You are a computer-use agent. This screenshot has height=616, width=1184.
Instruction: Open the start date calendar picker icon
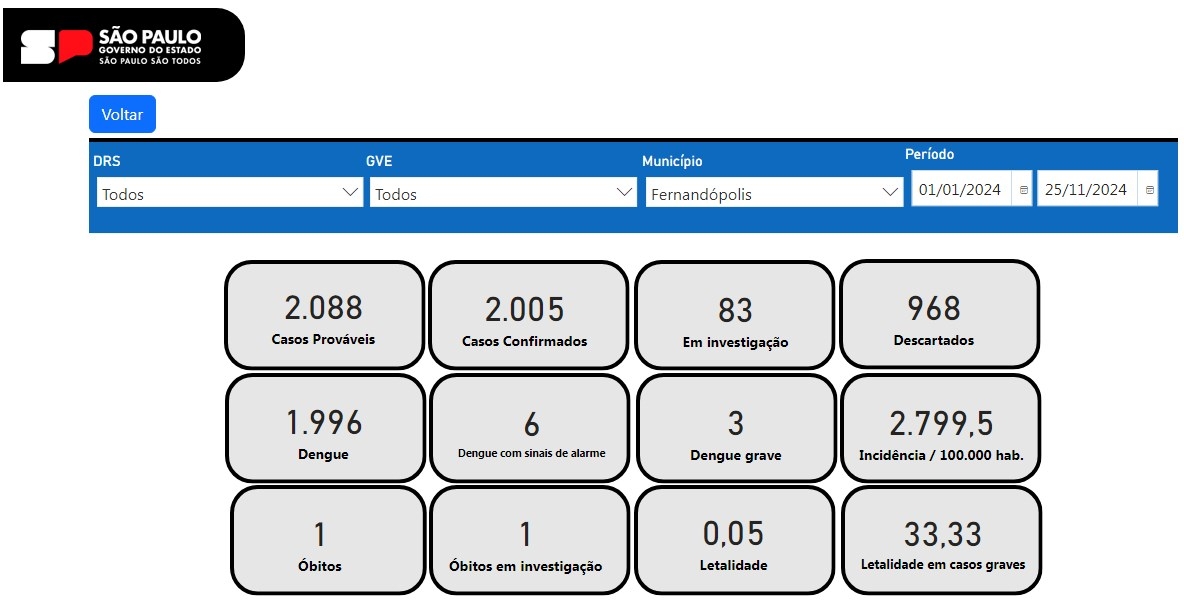1023,190
